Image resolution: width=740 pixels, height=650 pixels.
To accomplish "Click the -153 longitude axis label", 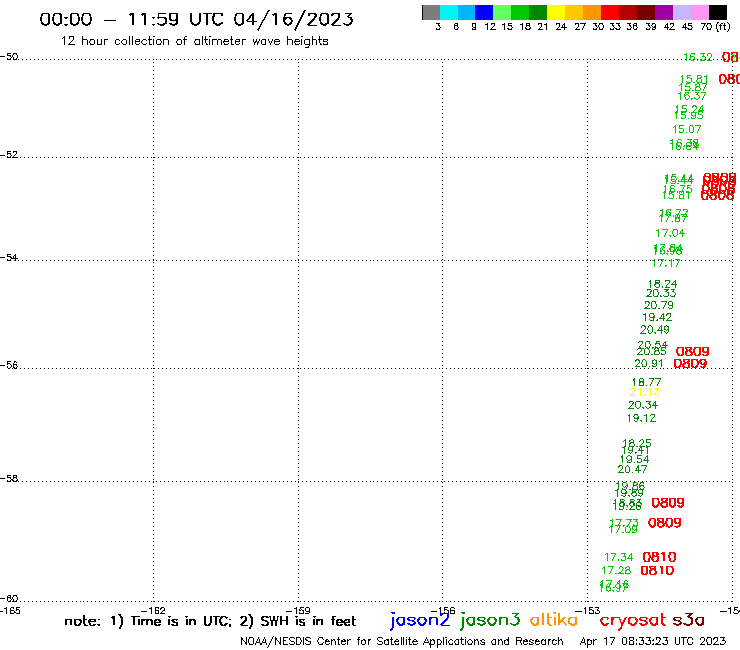I will click(588, 611).
